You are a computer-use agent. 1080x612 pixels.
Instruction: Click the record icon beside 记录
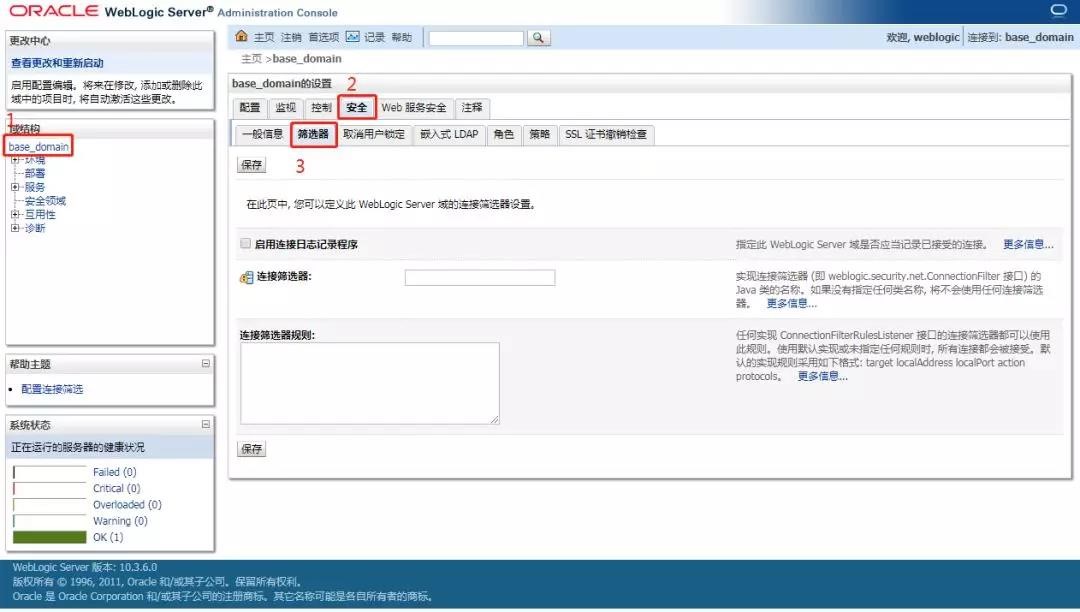353,36
